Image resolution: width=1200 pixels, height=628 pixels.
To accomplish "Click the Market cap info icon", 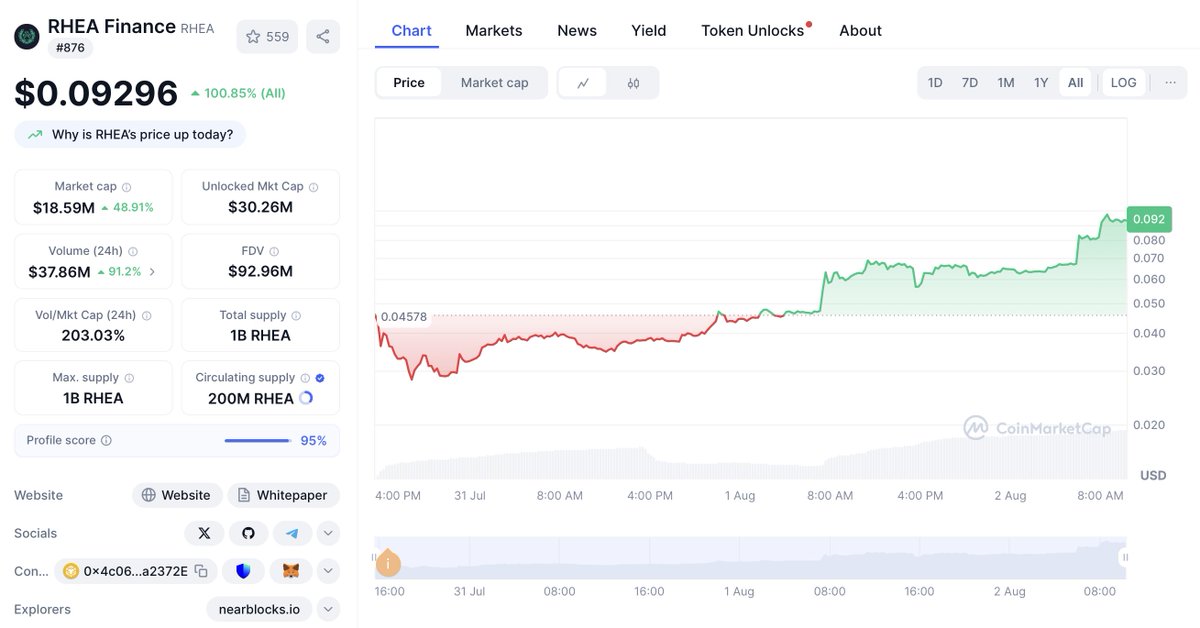I will point(126,187).
